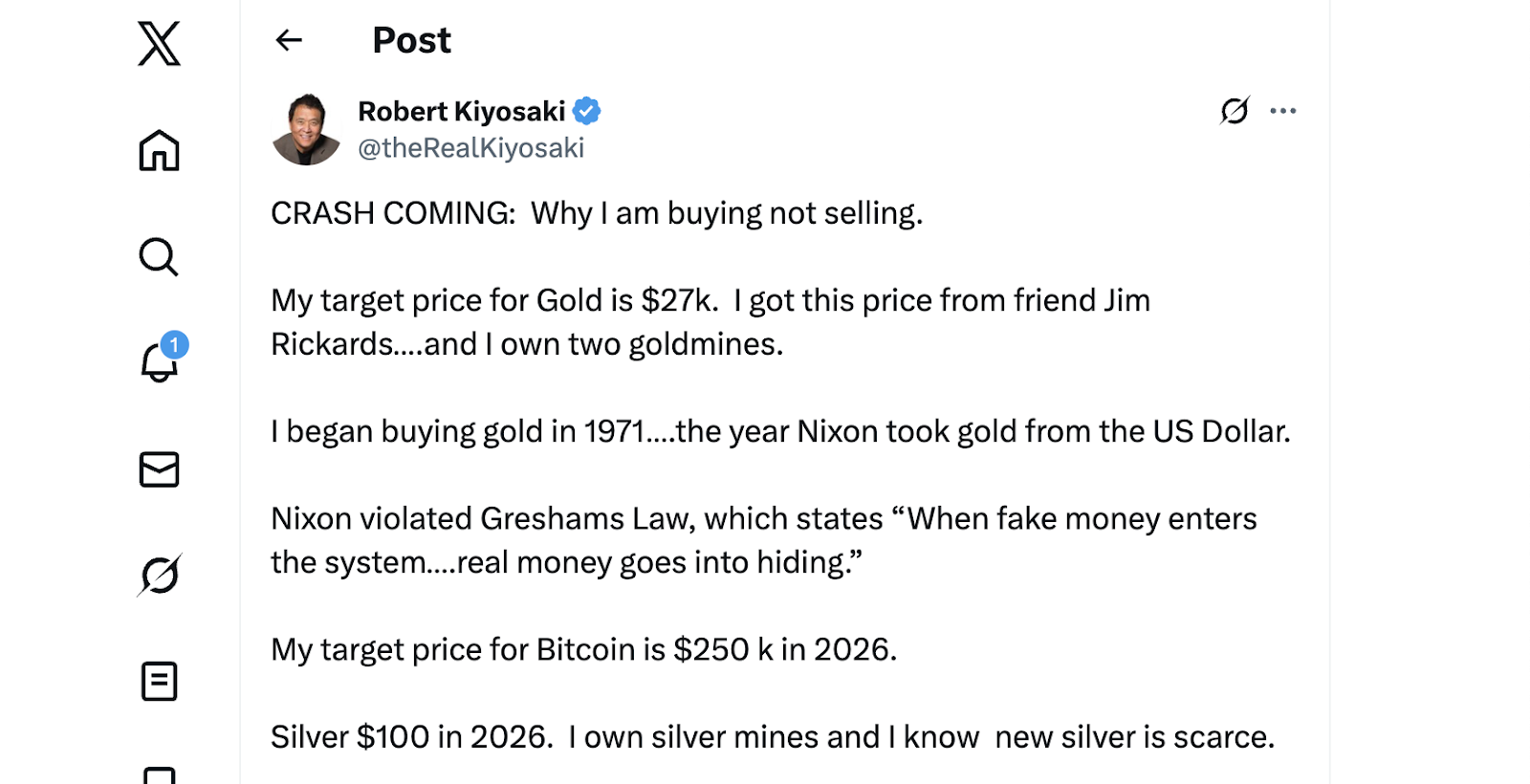Open Direct Messages via the envelope icon
Viewport: 1530px width, 784px height.
pyautogui.click(x=159, y=469)
